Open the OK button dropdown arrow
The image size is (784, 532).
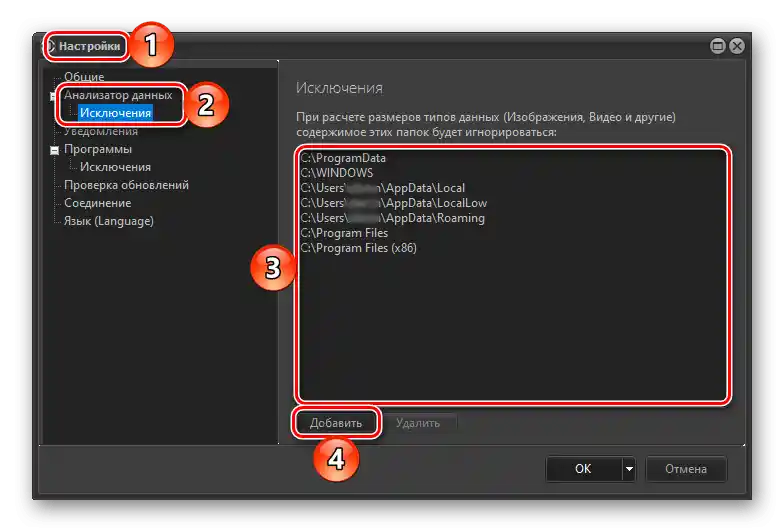(x=629, y=469)
